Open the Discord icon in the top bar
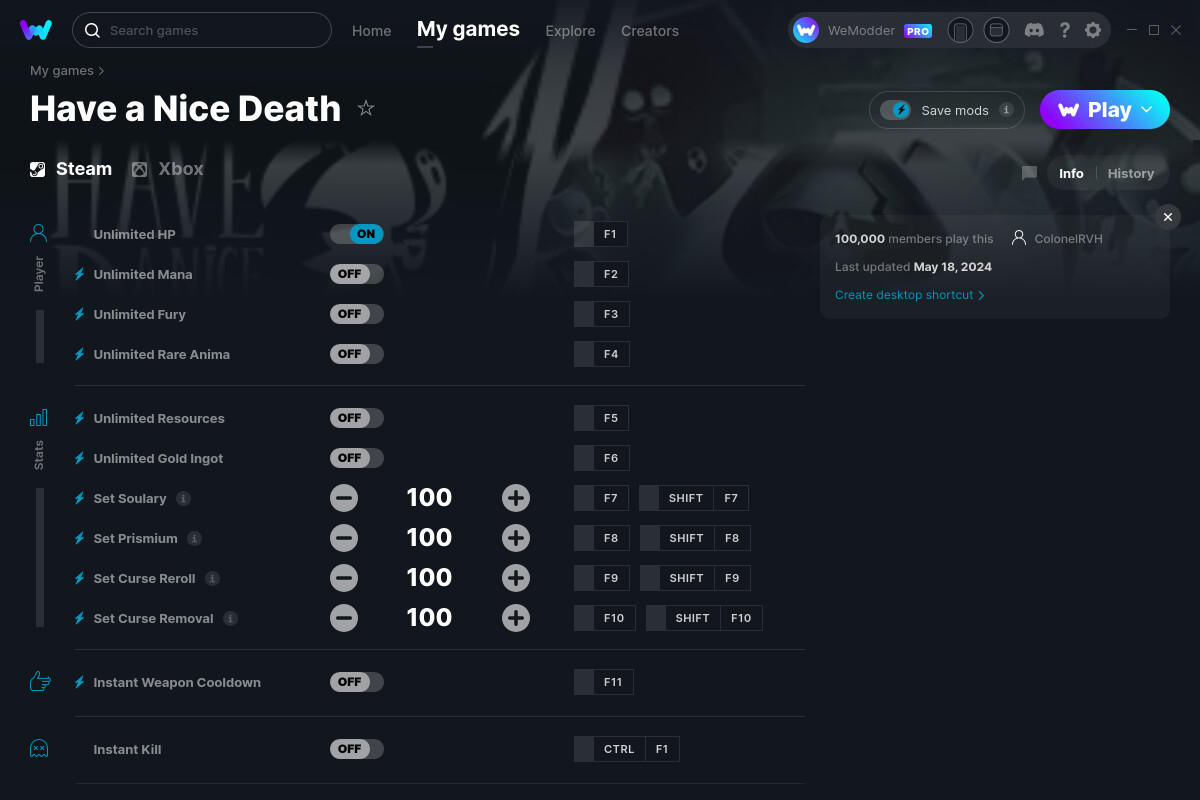The height and width of the screenshot is (800, 1200). click(1034, 30)
